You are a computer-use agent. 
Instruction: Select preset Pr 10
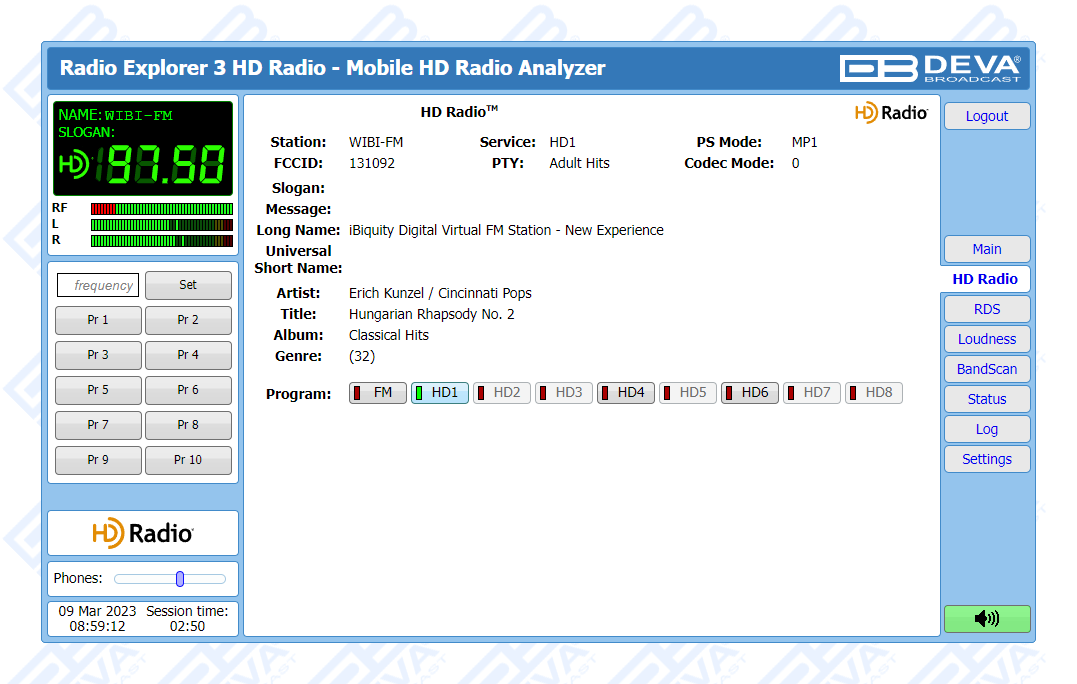(188, 460)
